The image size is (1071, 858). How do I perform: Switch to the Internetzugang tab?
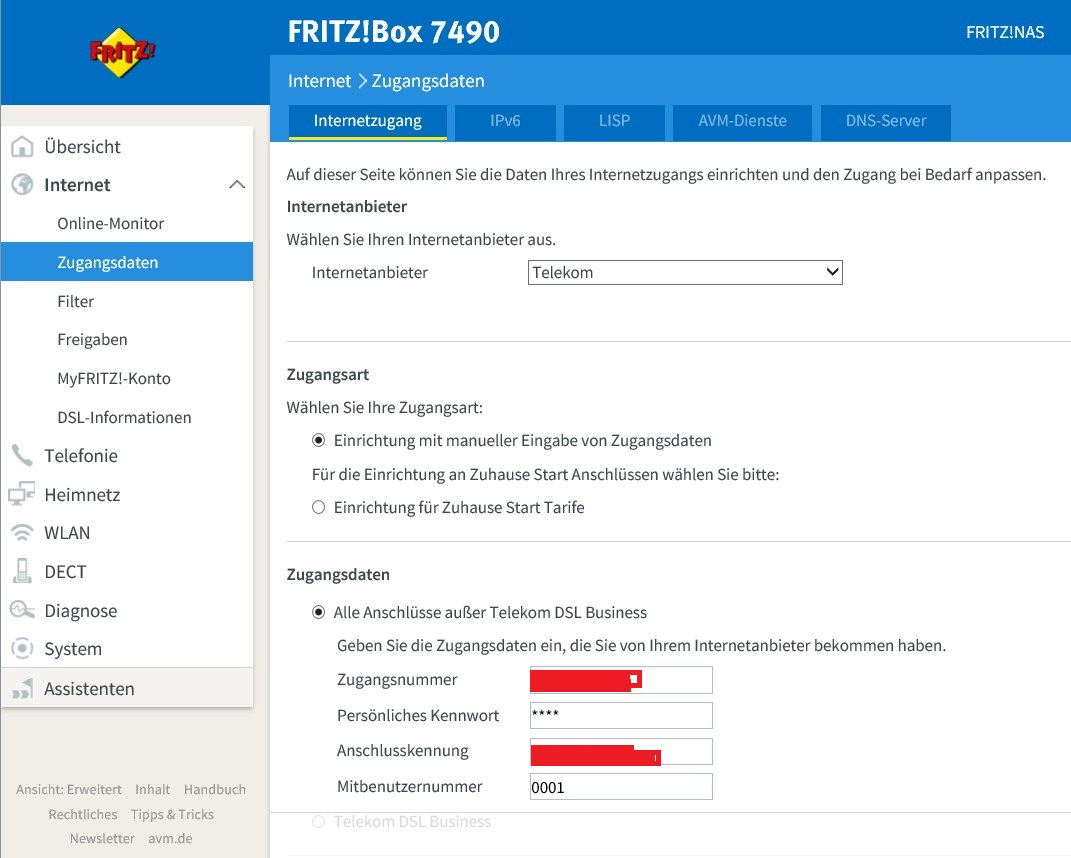tap(367, 122)
